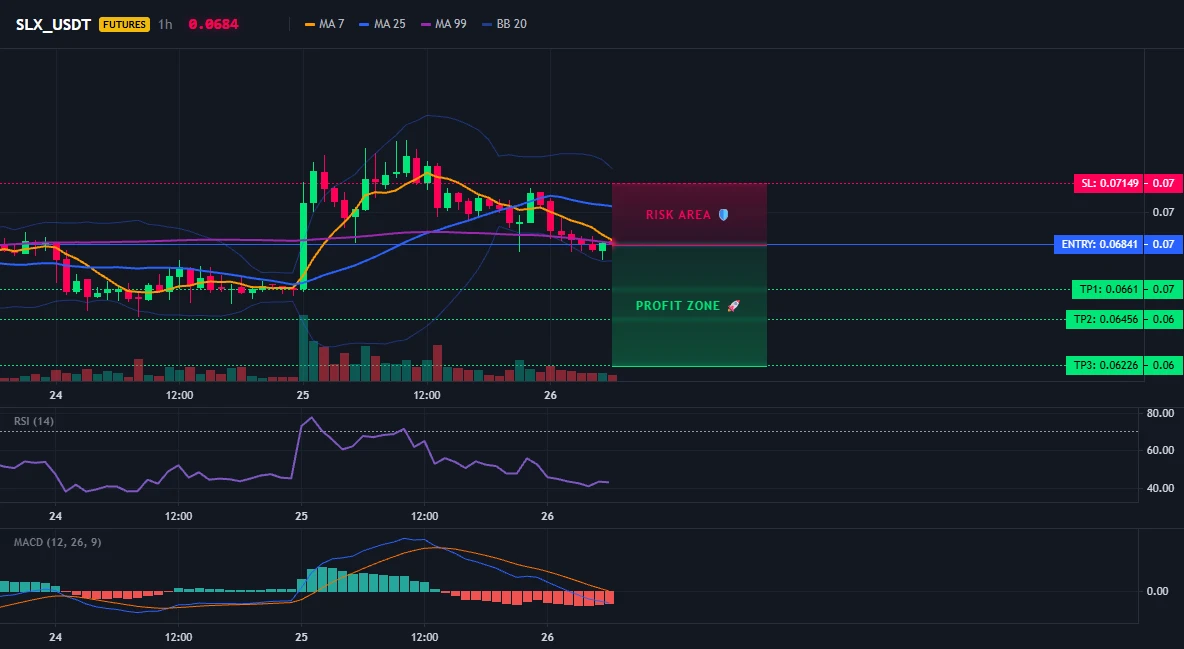Viewport: 1184px width, 649px height.
Task: Click the 0.00 MACD axis value
Action: pyautogui.click(x=1158, y=591)
